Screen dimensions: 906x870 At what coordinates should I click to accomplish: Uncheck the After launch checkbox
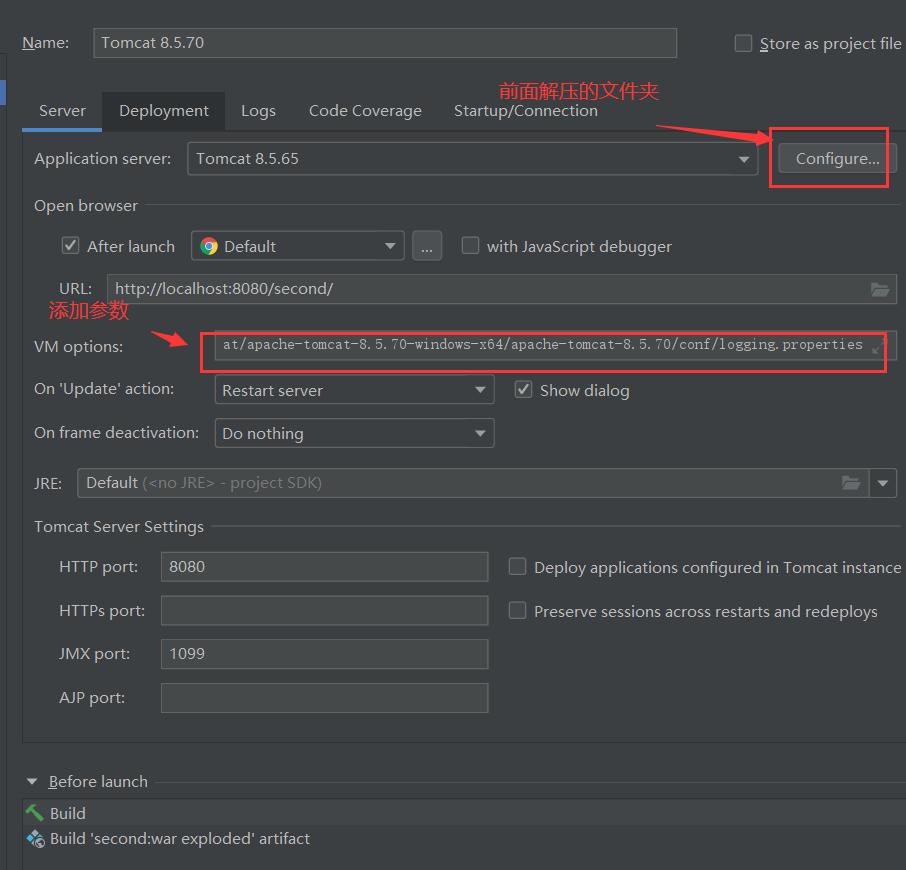(x=70, y=246)
